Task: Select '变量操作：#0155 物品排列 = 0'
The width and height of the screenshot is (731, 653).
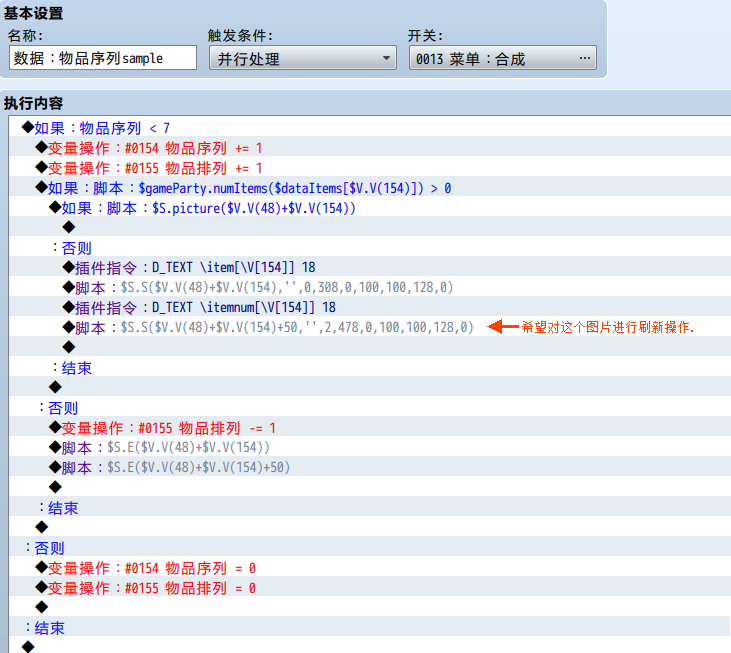Action: 146,588
